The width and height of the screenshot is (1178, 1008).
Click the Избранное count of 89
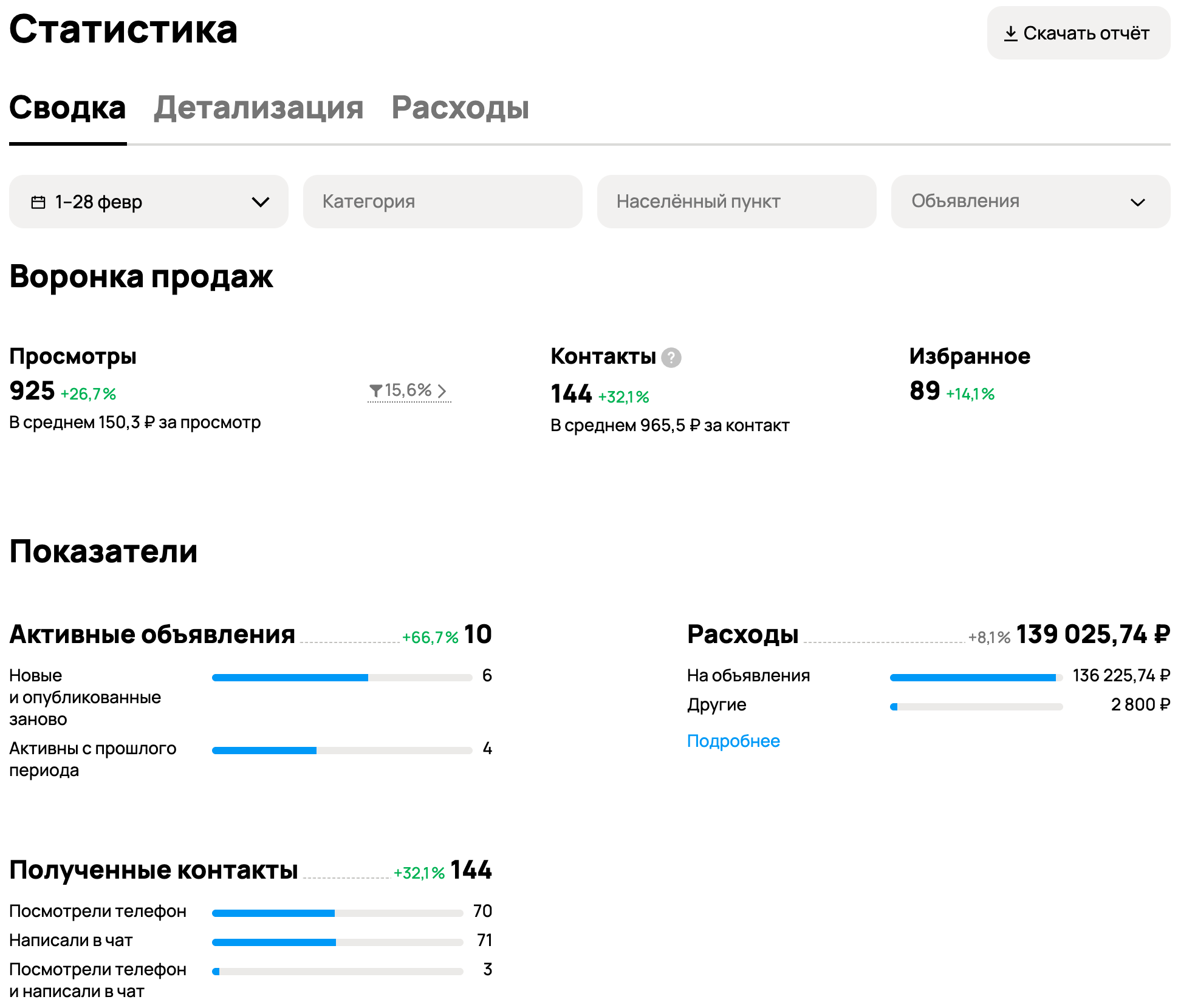[x=924, y=391]
